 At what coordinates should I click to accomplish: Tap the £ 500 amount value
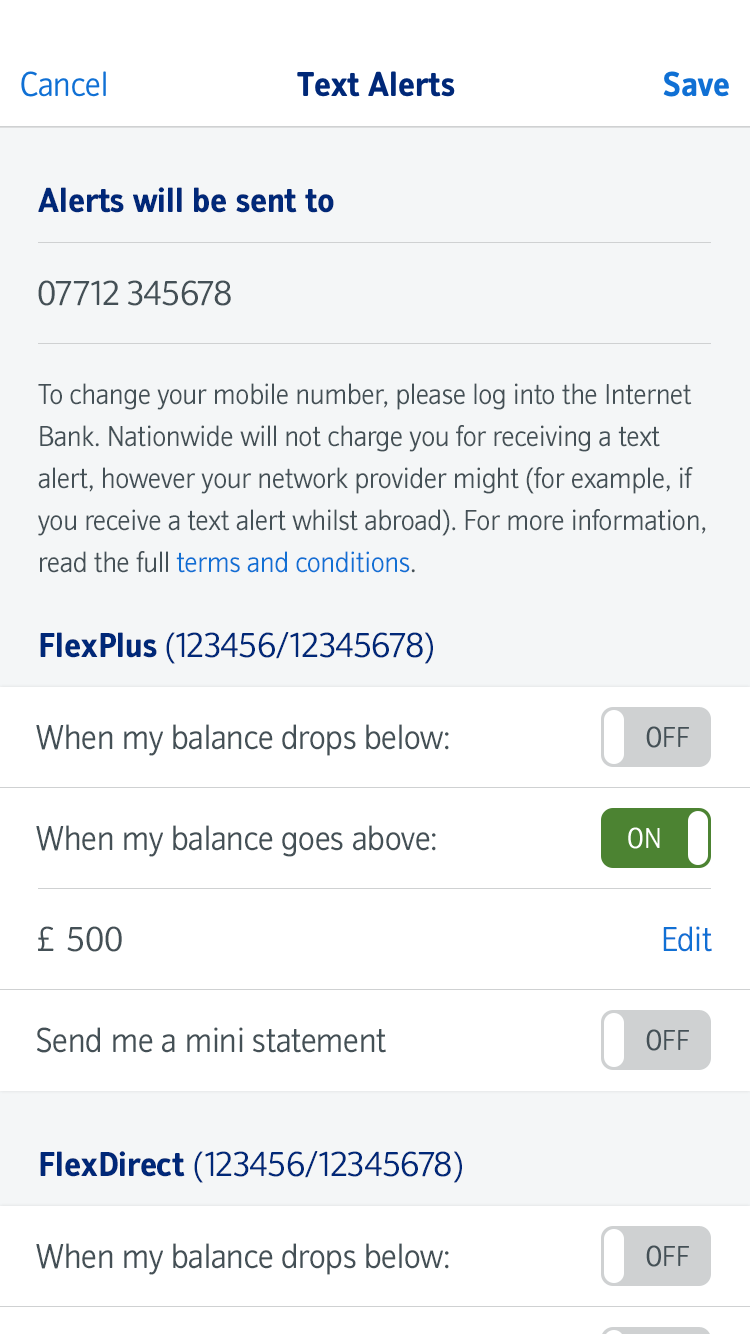pos(81,940)
